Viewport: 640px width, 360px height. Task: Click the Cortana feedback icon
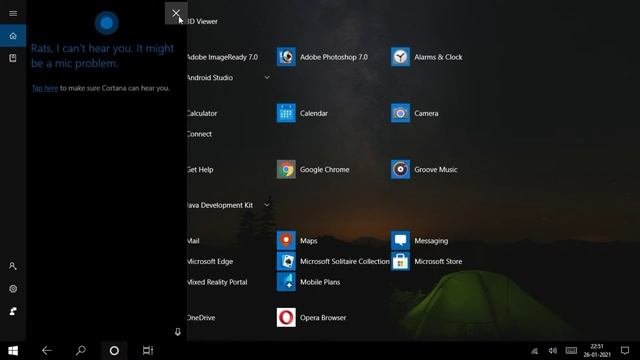(13, 311)
